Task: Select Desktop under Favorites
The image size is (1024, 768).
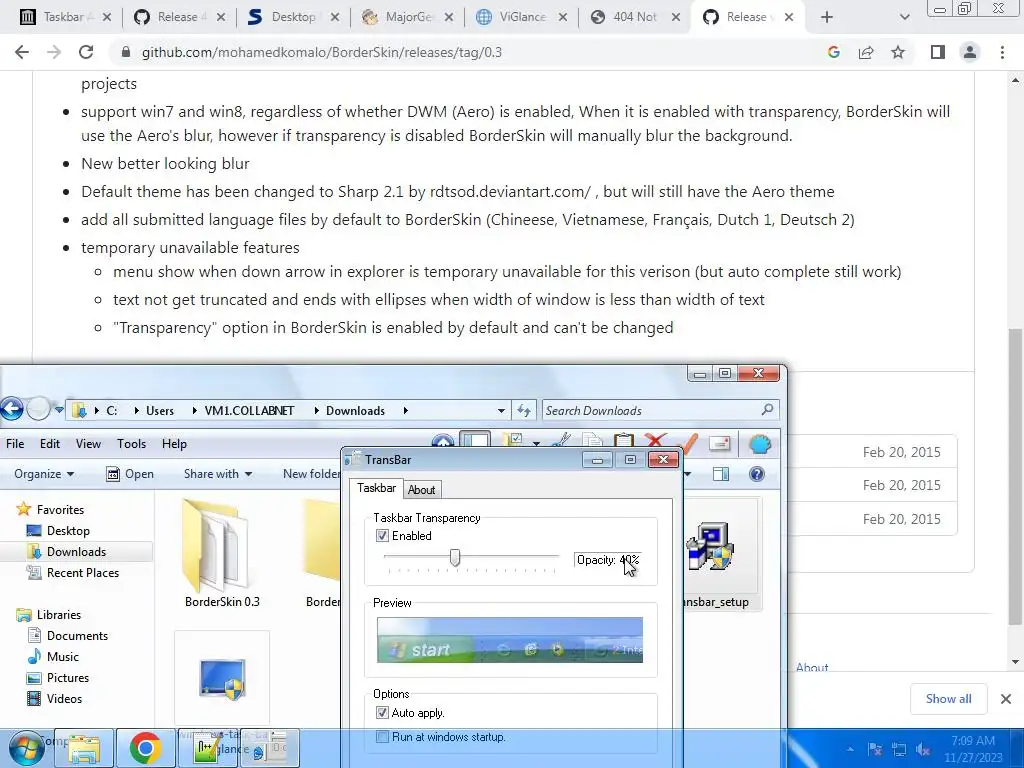Action: [68, 531]
